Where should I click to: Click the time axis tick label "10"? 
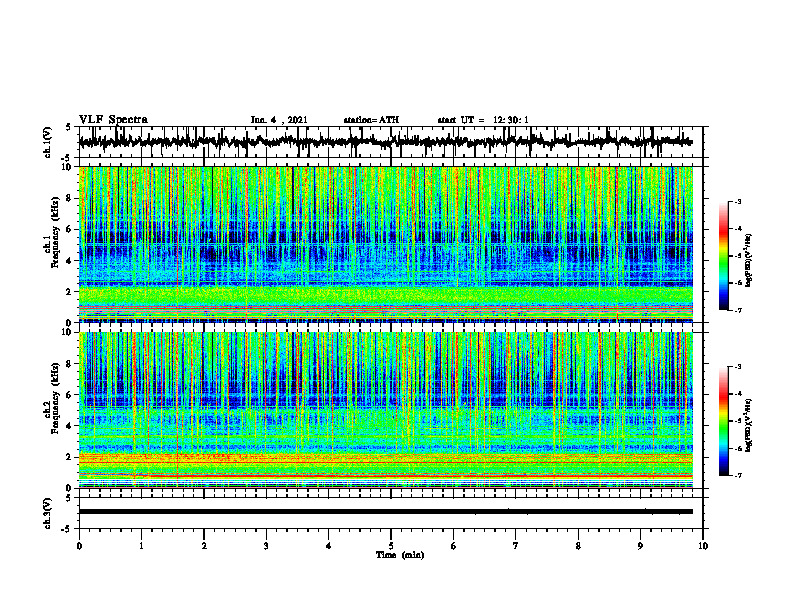point(703,546)
